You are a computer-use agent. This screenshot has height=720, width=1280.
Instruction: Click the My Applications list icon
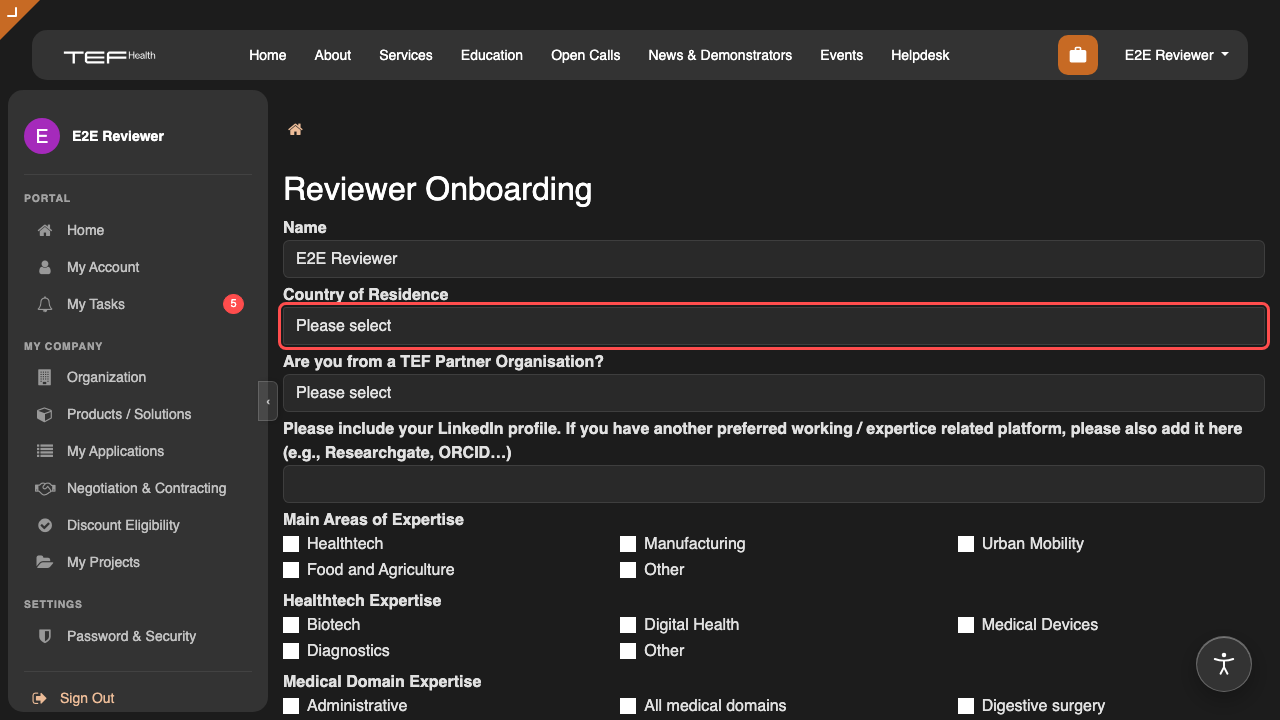[x=44, y=451]
